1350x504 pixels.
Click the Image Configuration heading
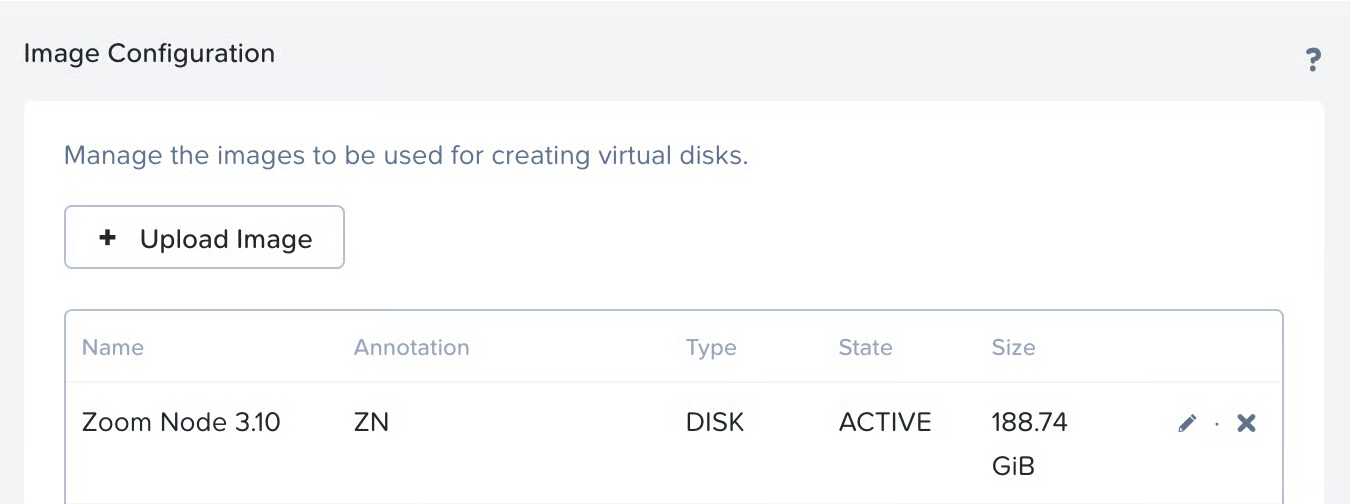(x=149, y=53)
